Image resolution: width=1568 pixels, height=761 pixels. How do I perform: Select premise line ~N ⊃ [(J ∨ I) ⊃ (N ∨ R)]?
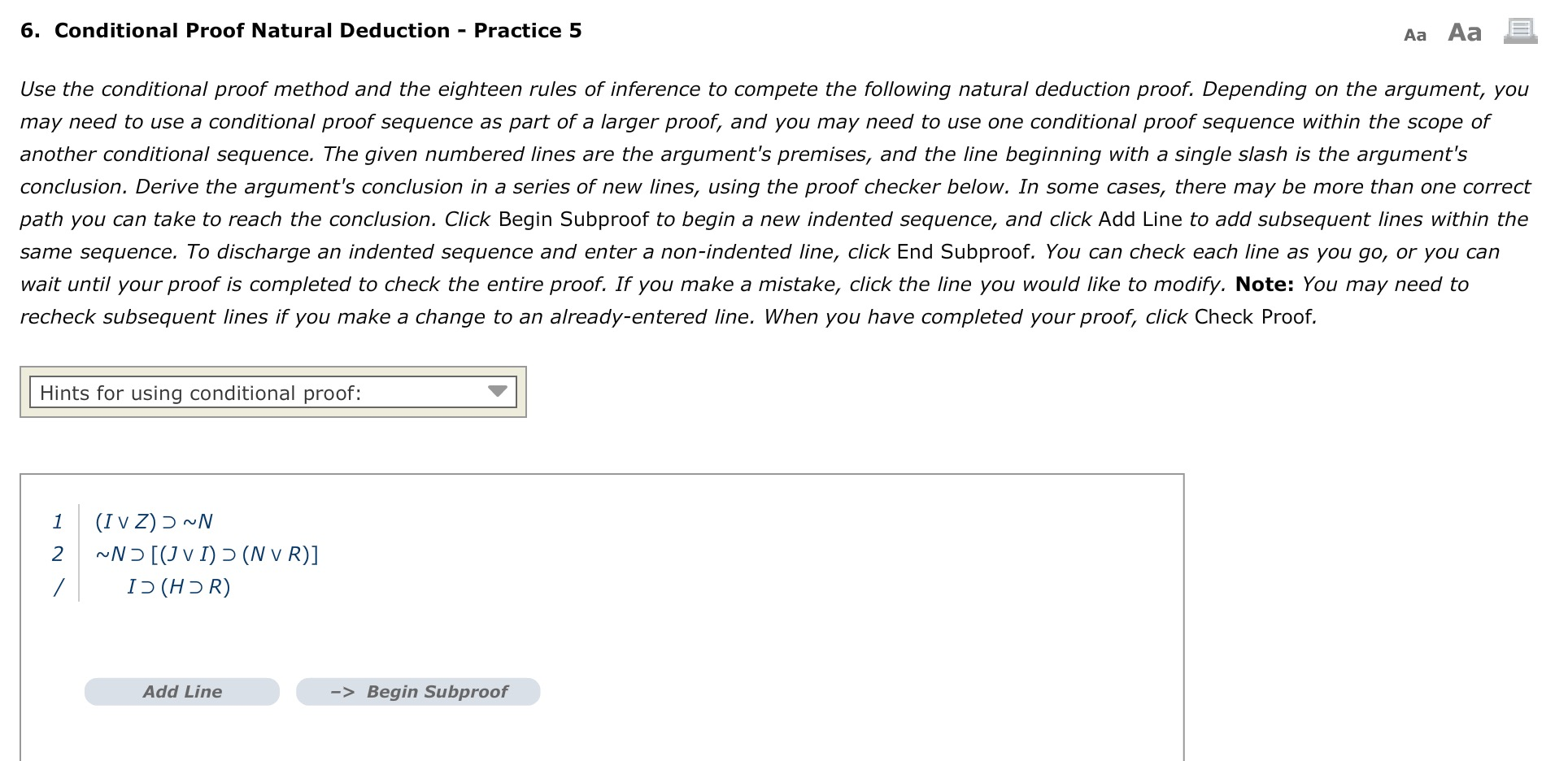(206, 554)
